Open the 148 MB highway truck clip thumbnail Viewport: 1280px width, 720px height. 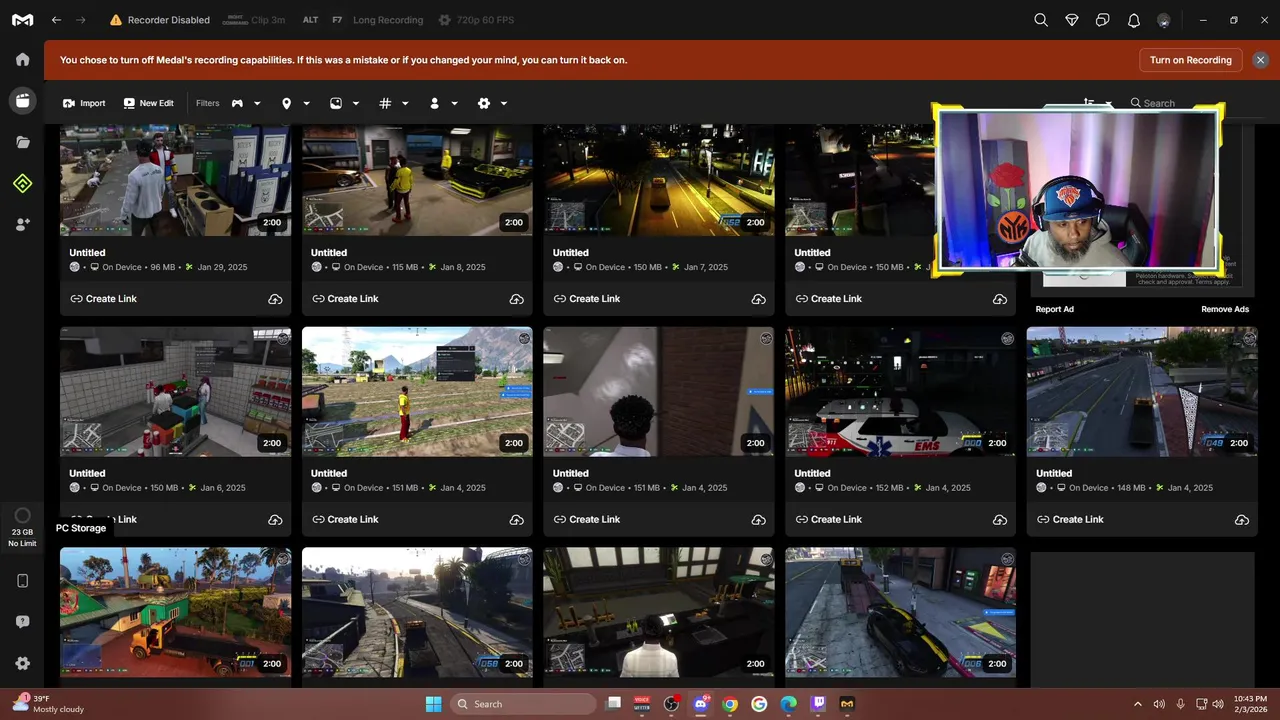[1142, 391]
